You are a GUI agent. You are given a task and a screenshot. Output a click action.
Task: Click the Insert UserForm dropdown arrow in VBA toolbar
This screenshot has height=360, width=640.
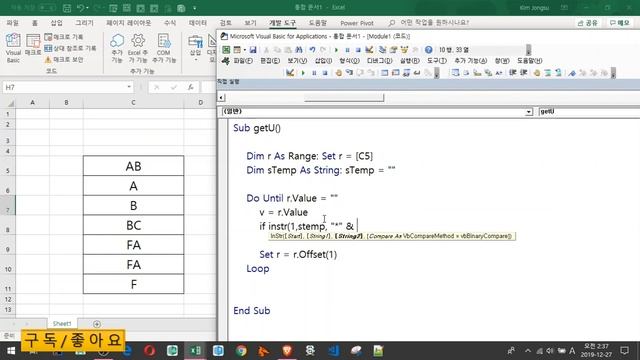click(x=244, y=50)
